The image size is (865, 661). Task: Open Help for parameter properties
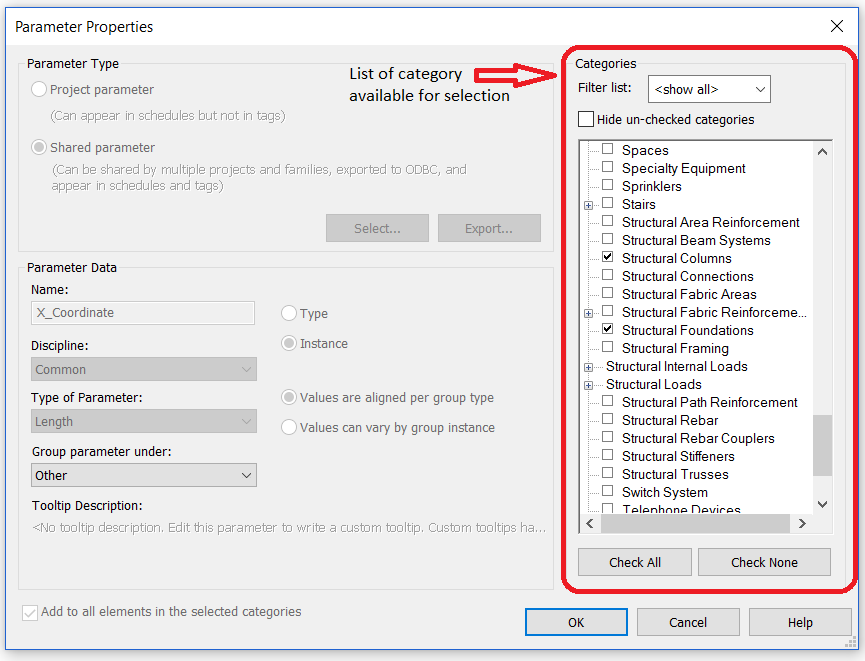click(x=800, y=622)
